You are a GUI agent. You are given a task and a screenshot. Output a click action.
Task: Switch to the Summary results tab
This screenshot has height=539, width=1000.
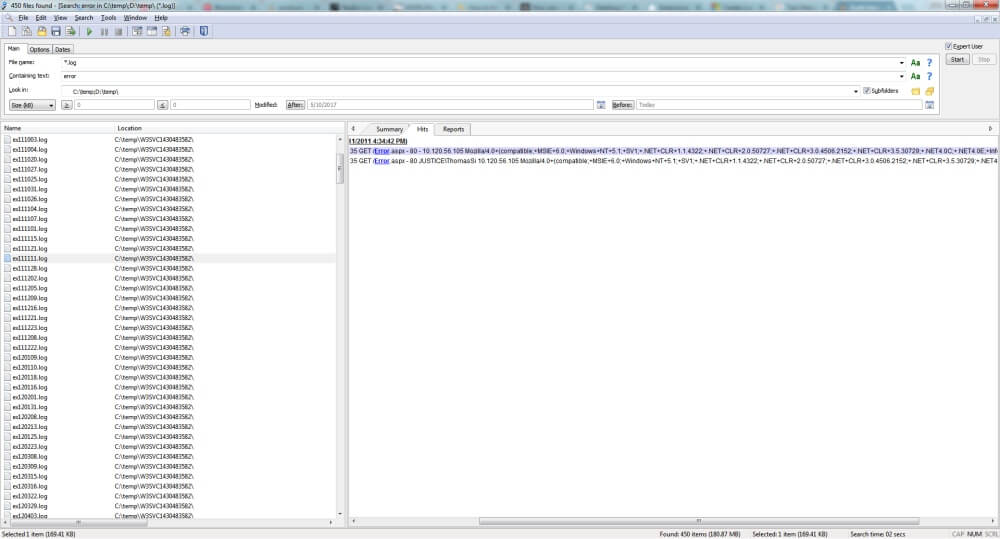point(389,129)
